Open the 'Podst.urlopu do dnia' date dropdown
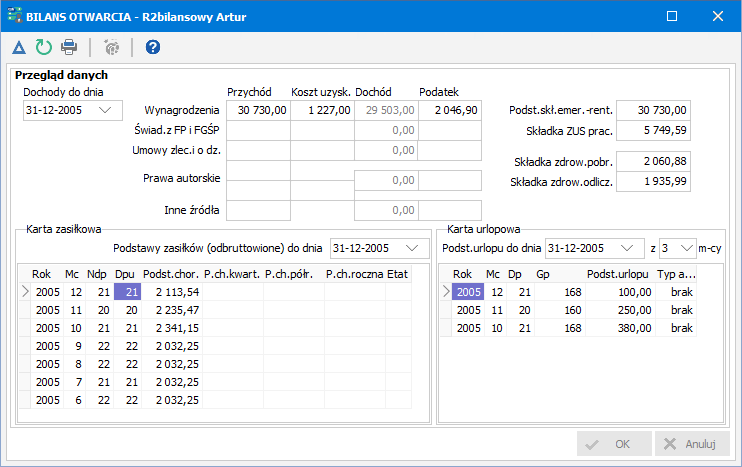 coord(627,247)
